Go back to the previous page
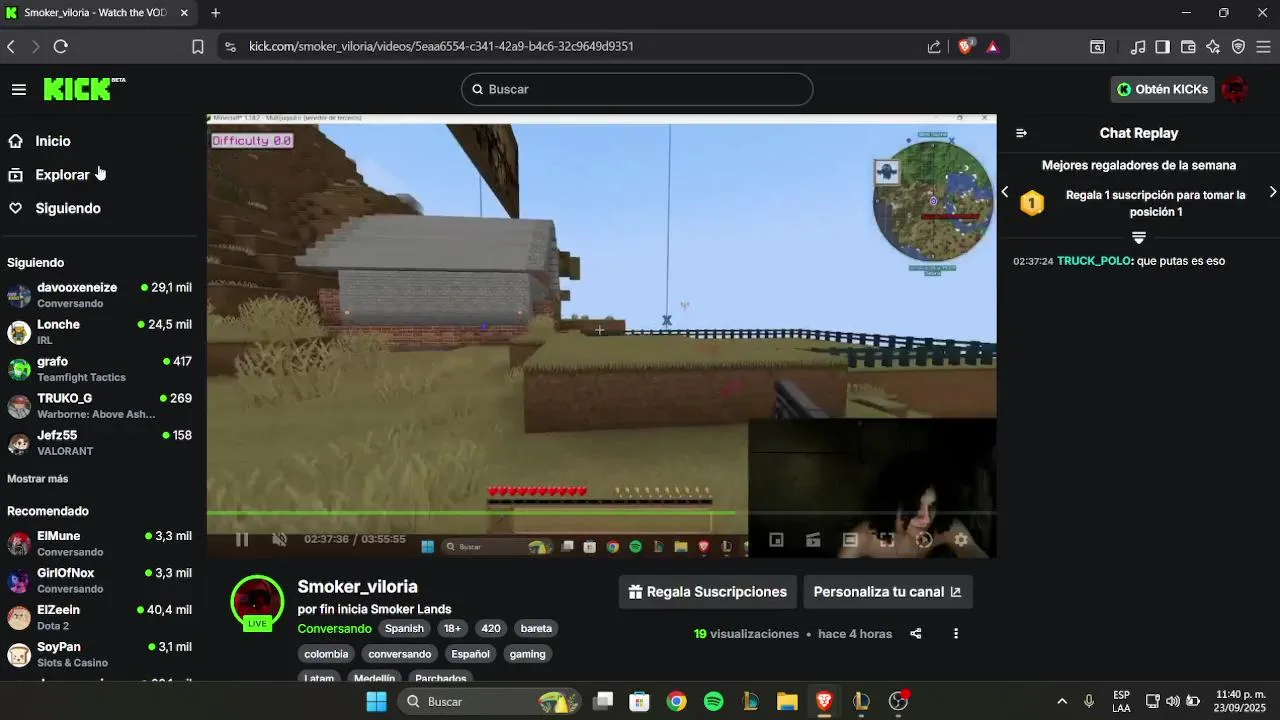The width and height of the screenshot is (1280, 720). (x=11, y=46)
